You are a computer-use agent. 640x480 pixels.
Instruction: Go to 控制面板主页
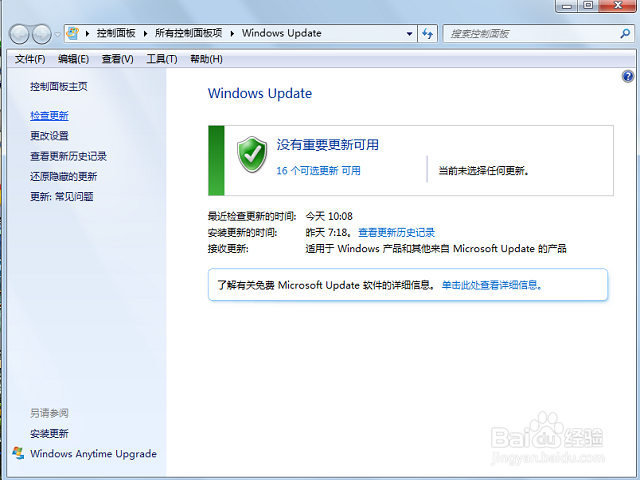(x=59, y=87)
